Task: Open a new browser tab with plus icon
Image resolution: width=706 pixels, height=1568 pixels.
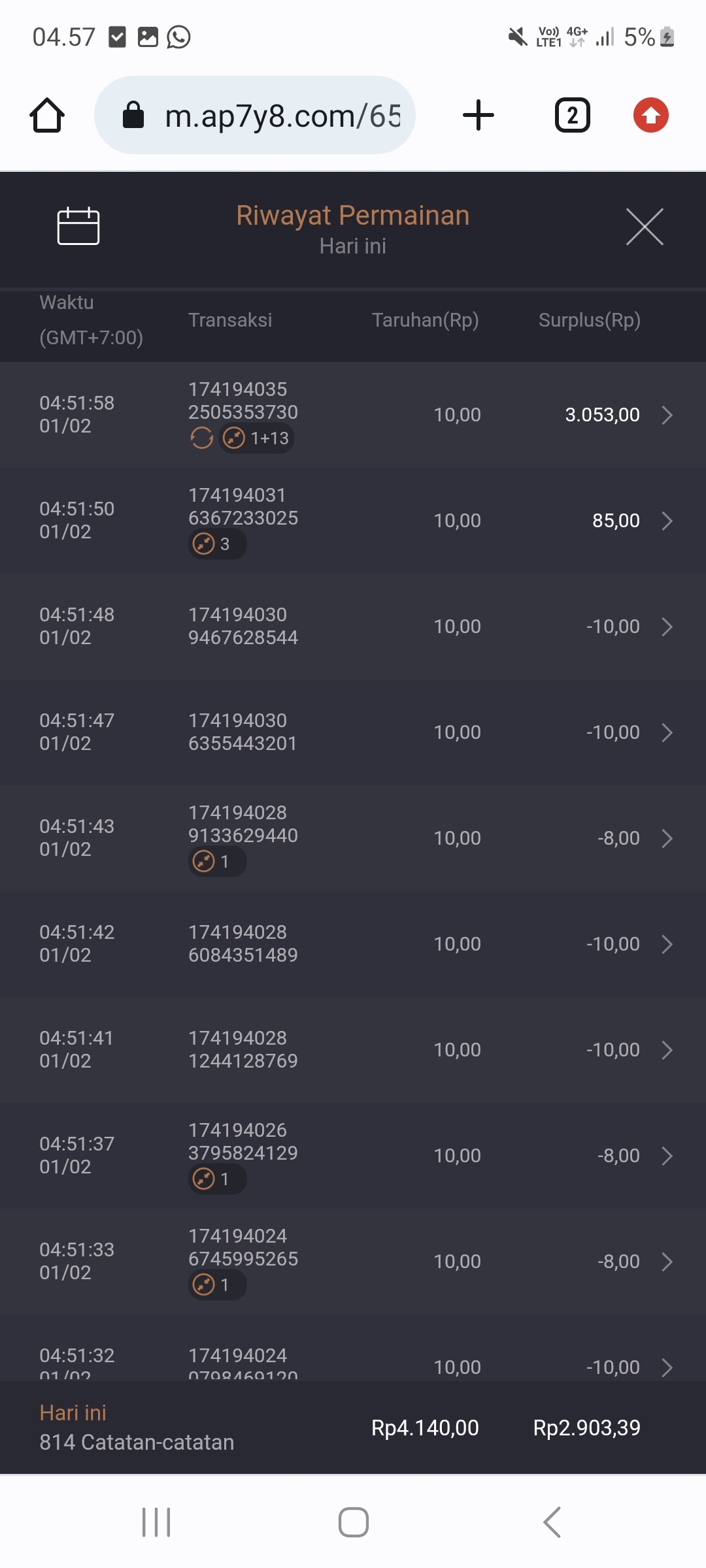Action: pyautogui.click(x=479, y=116)
